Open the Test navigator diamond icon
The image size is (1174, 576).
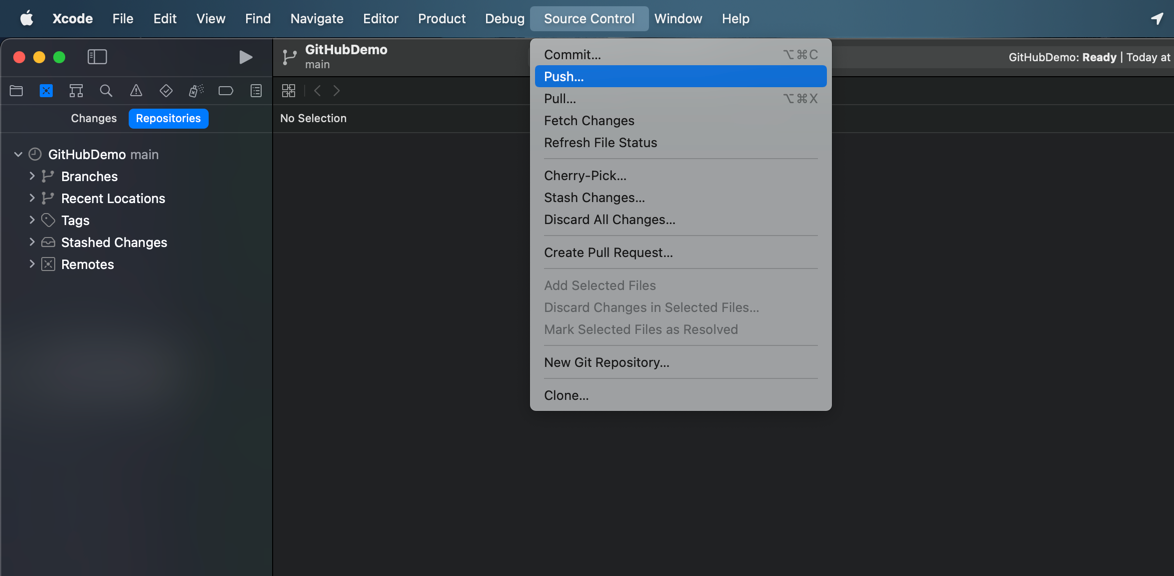pyautogui.click(x=166, y=91)
